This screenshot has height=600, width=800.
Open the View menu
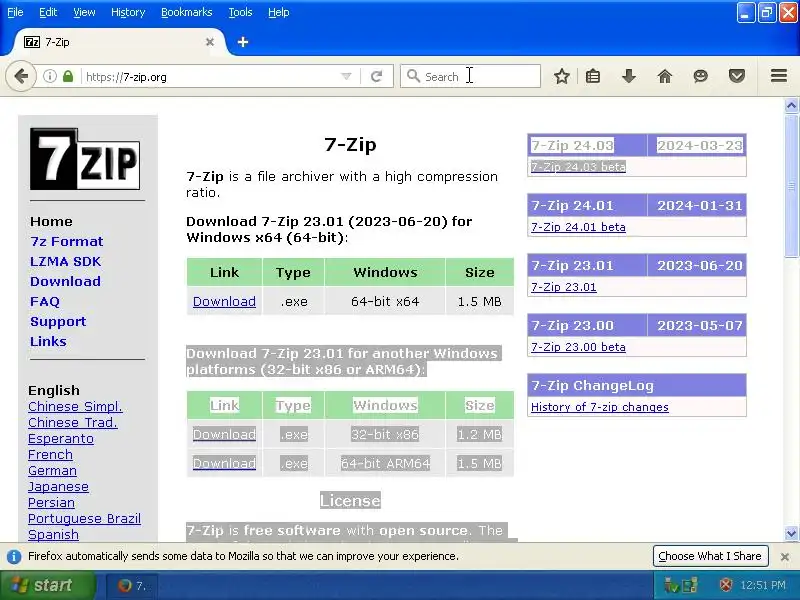pyautogui.click(x=84, y=12)
